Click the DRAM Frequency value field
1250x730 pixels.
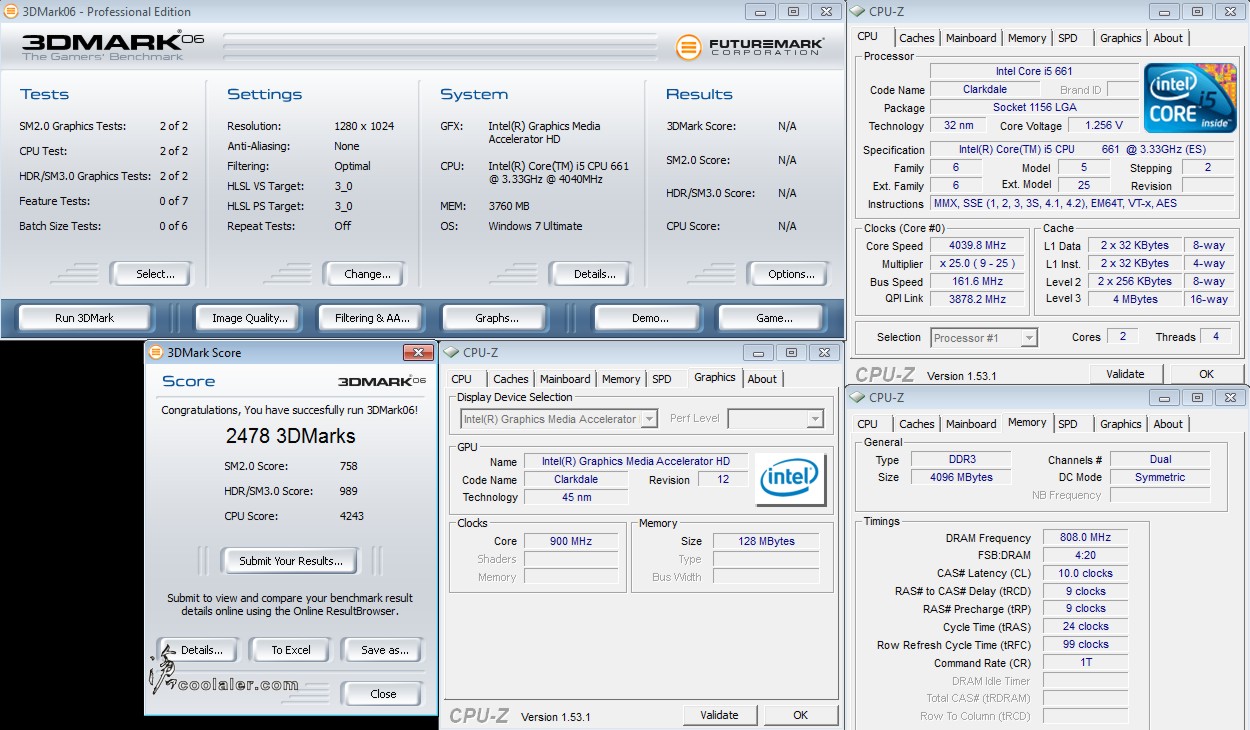tap(1085, 538)
